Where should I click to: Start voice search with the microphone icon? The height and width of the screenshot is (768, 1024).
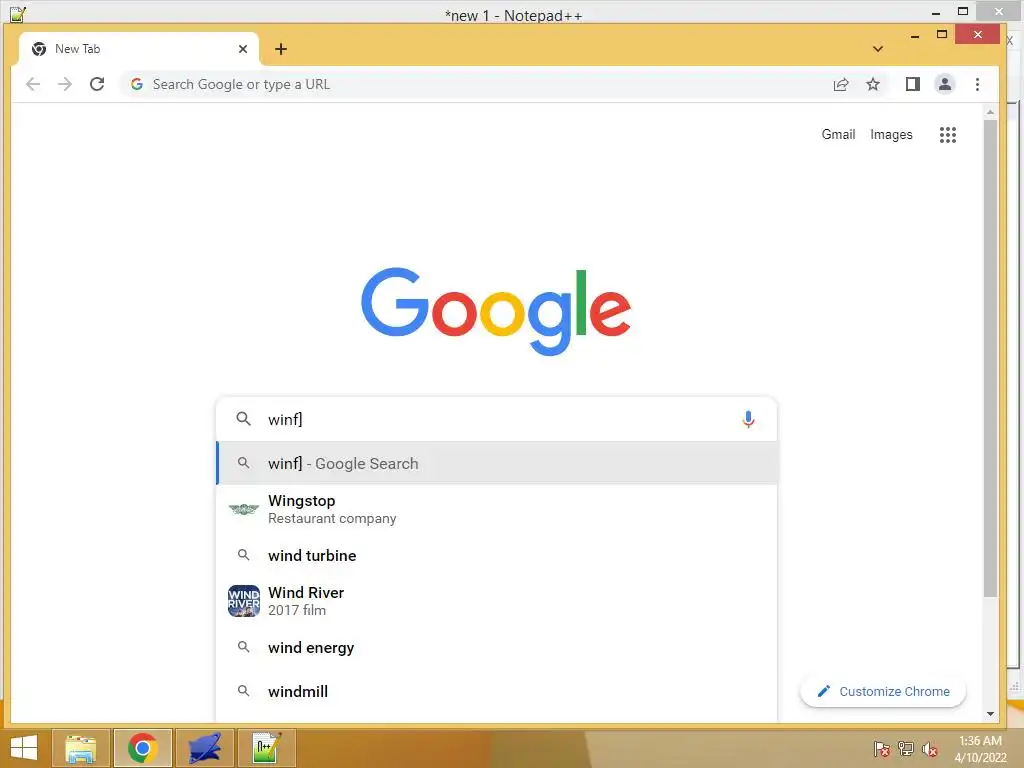click(748, 419)
